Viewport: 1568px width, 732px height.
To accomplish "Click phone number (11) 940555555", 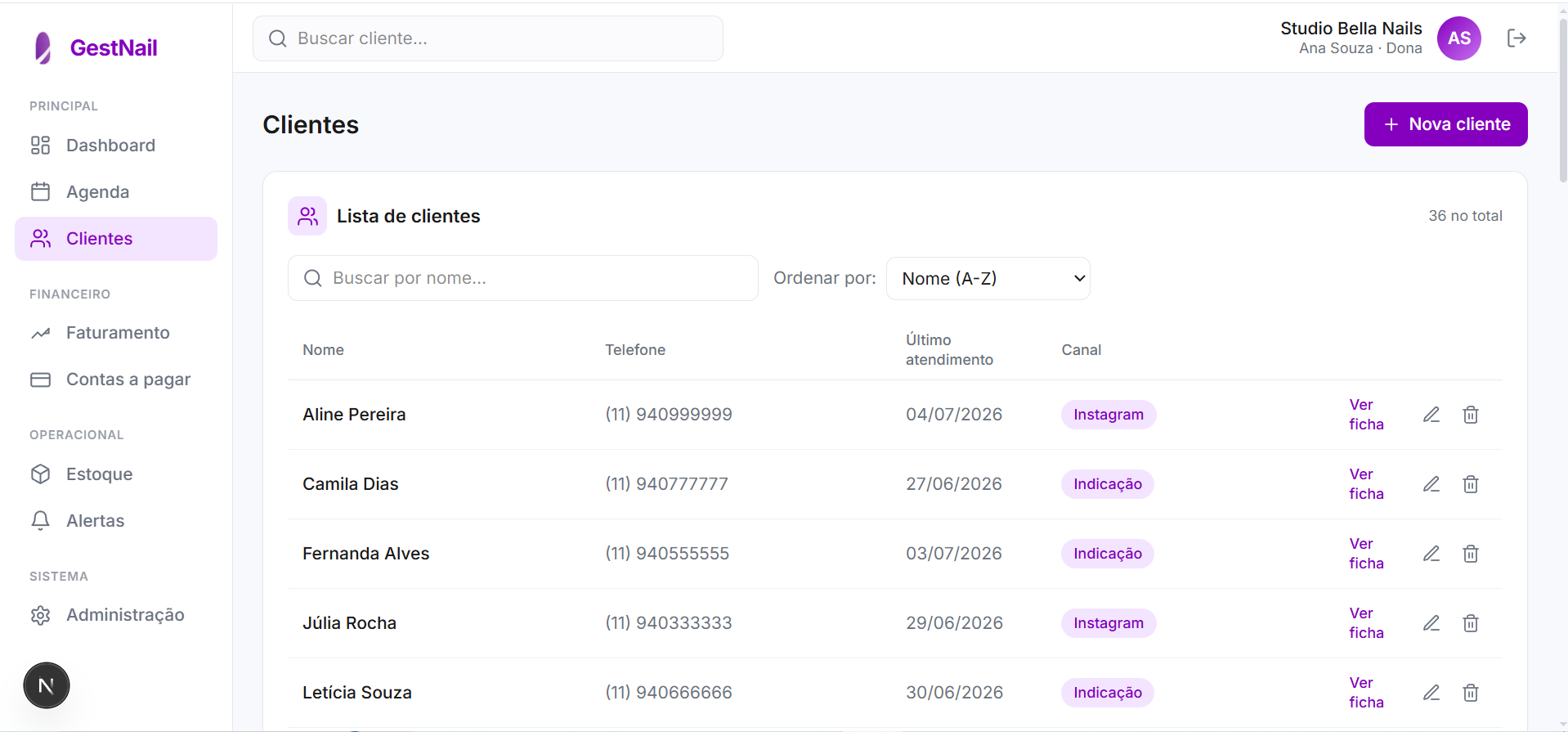I will (x=667, y=554).
